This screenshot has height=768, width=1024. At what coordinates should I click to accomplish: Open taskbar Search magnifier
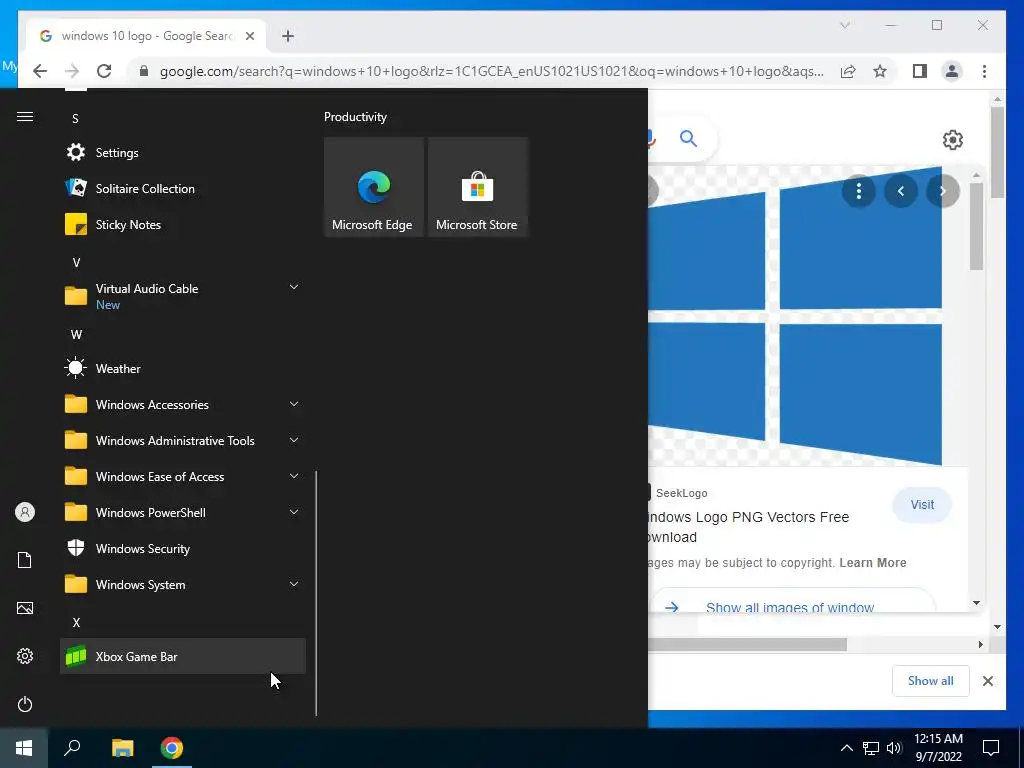(x=72, y=748)
